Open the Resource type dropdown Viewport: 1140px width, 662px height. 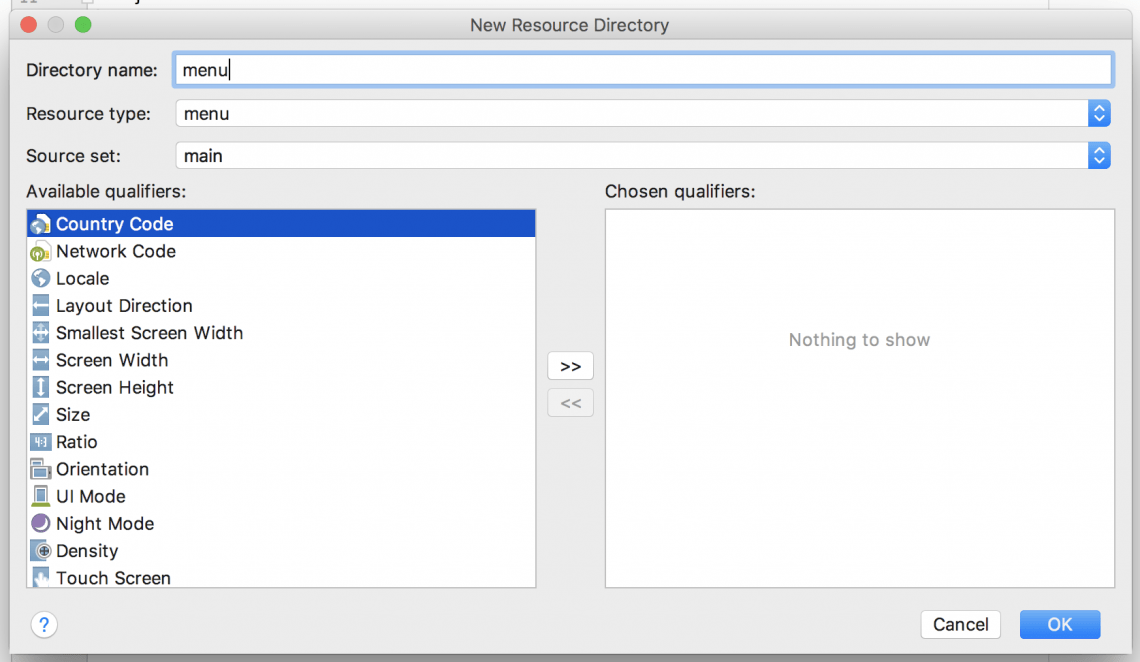(1099, 114)
